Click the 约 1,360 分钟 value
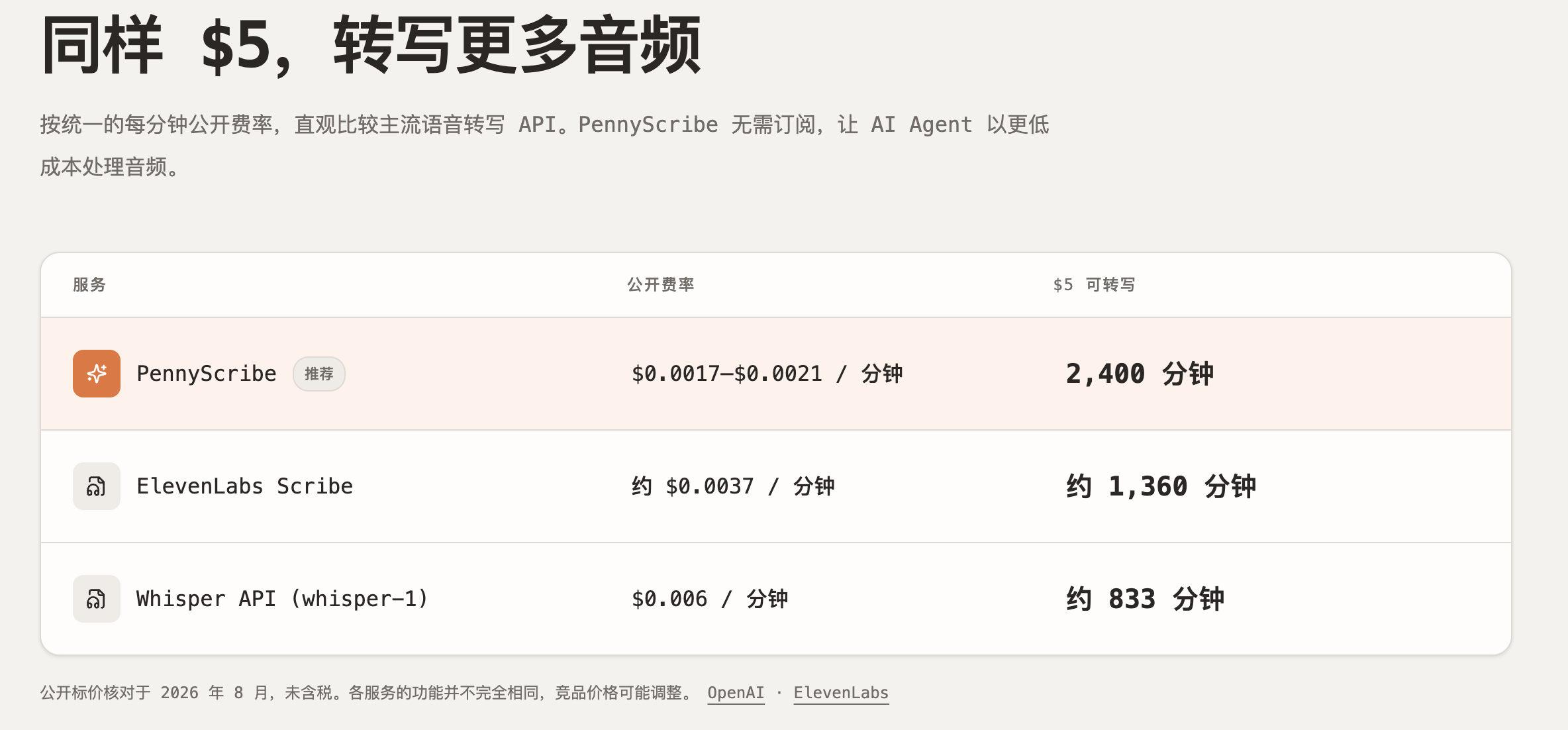 pos(1161,486)
